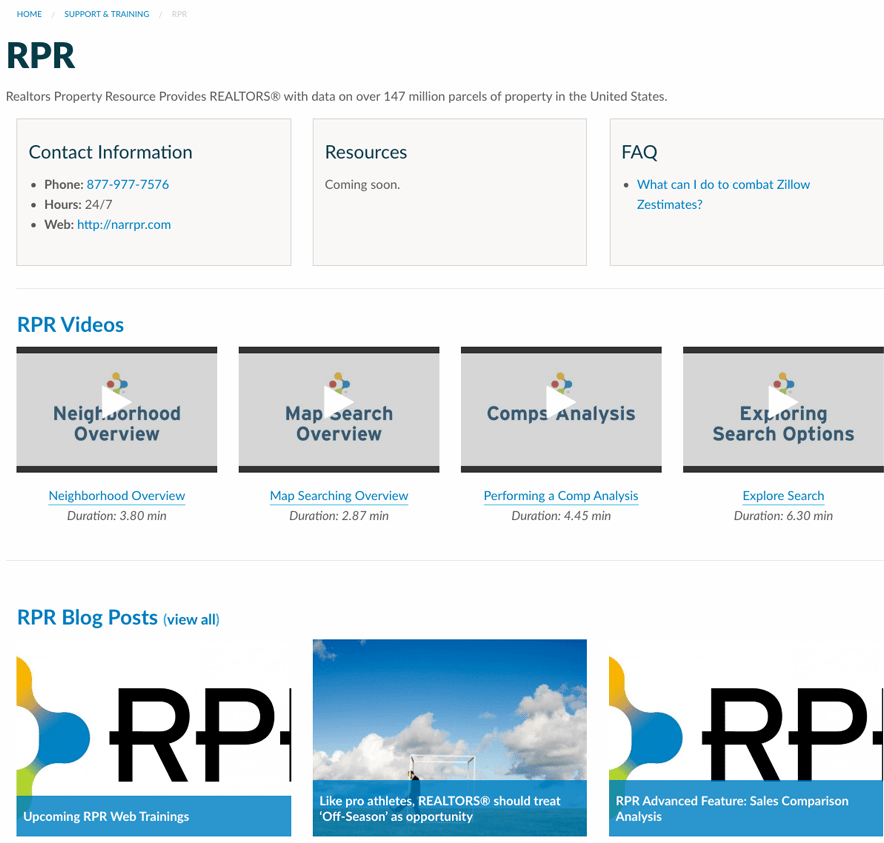Viewport: 884px width, 843px height.
Task: Open Neighborhood Overview title link
Action: pos(117,496)
